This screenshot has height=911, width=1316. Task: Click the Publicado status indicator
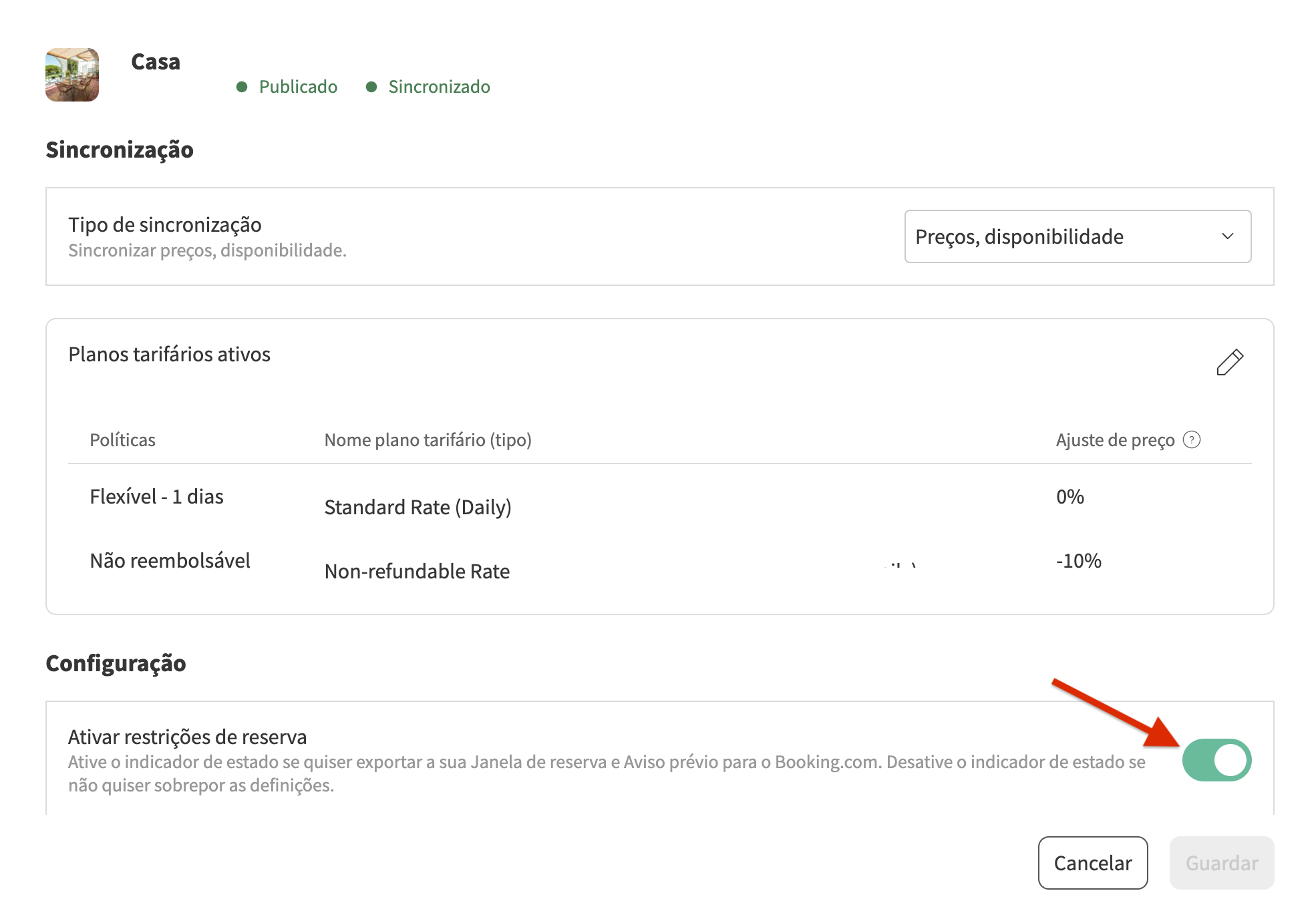298,87
